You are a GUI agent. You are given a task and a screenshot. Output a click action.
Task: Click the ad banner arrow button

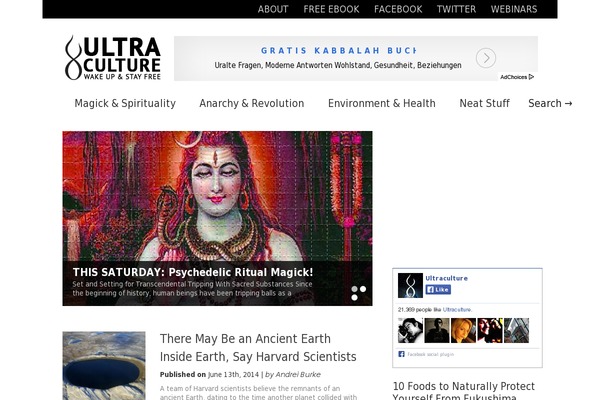(486, 58)
